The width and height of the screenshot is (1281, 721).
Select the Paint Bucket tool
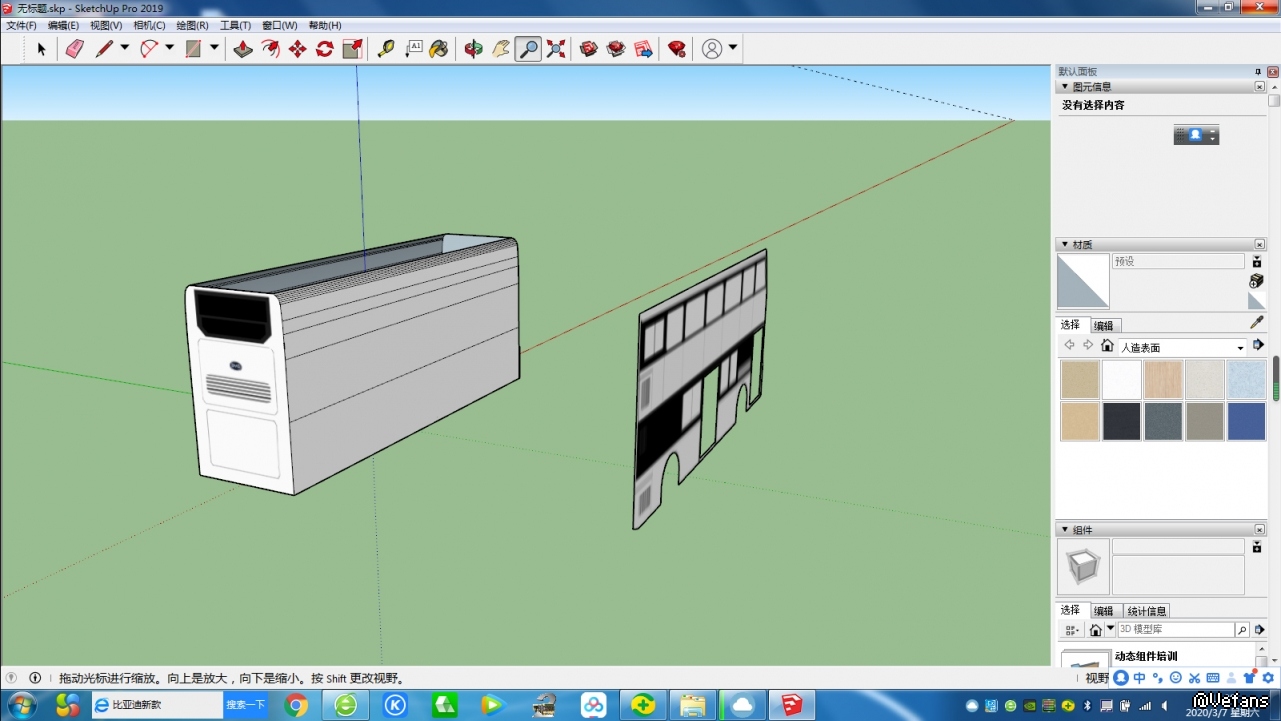[439, 49]
